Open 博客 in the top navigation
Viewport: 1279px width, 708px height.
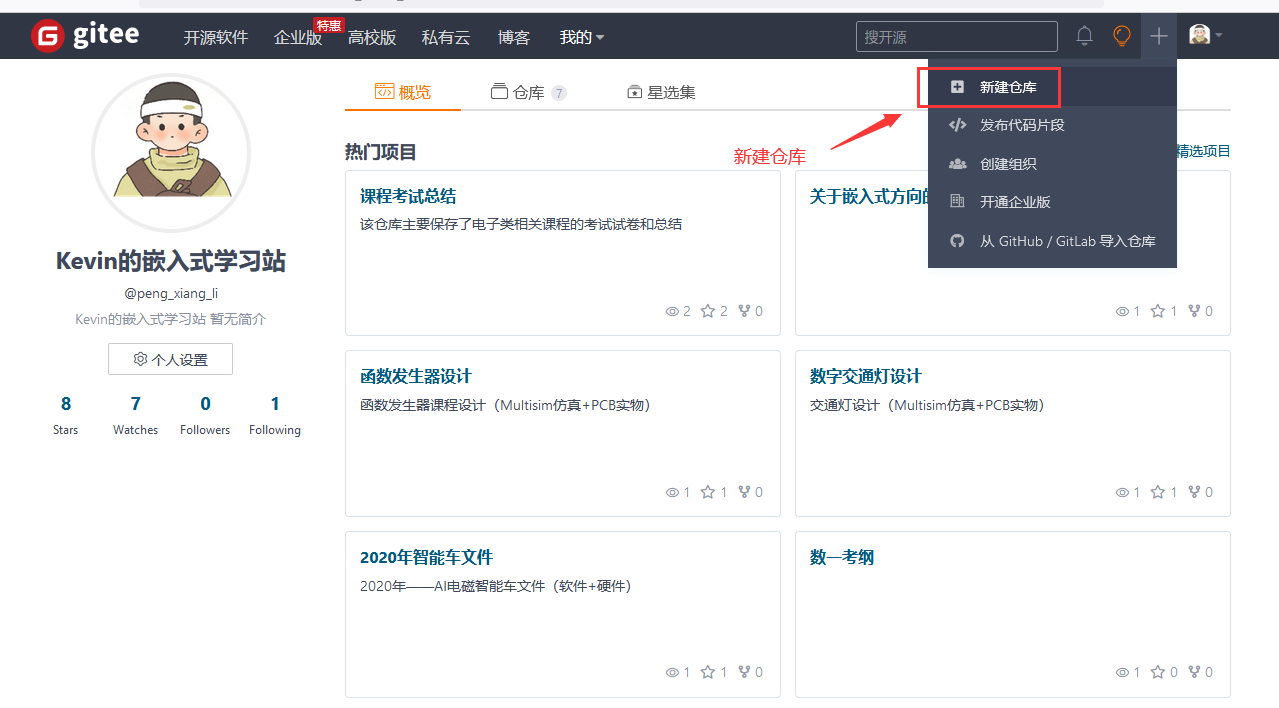514,37
